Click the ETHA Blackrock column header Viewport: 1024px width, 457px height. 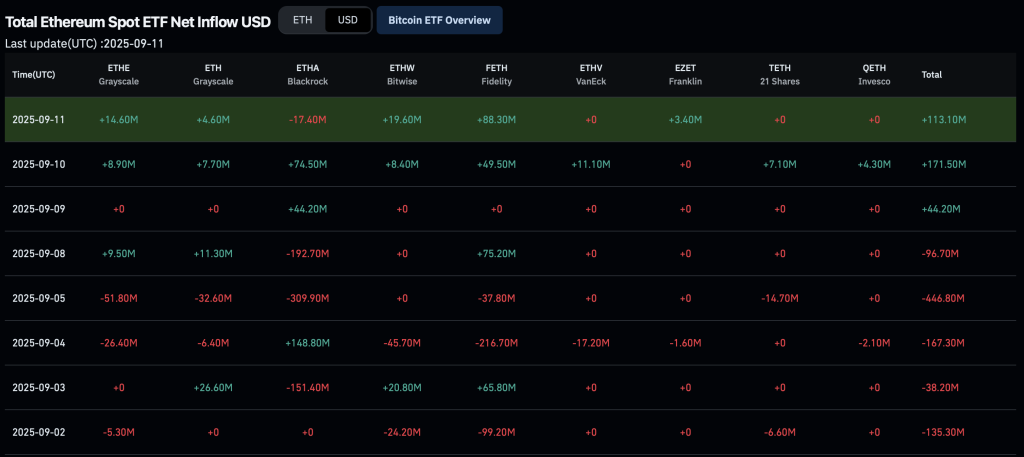click(x=308, y=74)
